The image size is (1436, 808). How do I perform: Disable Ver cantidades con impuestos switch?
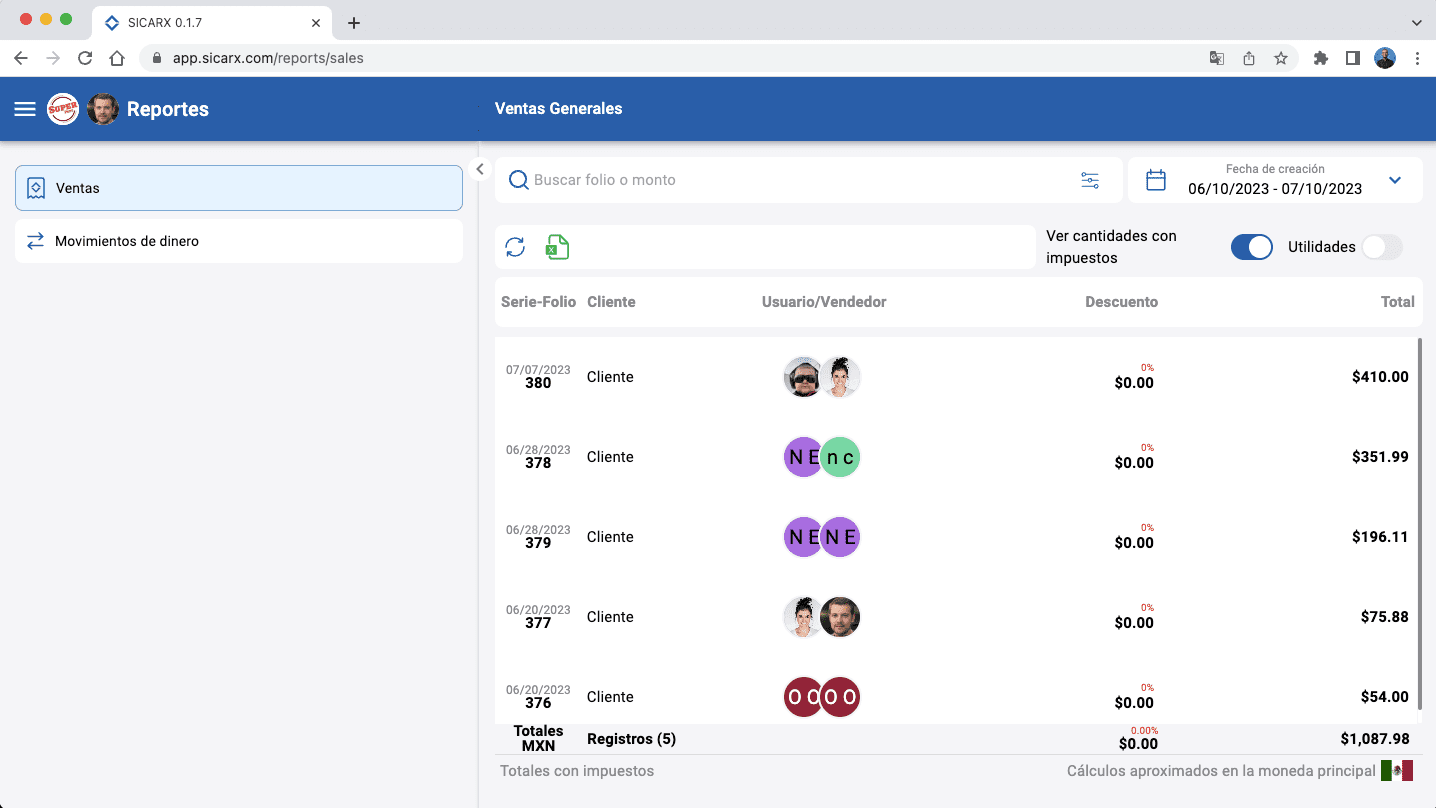[1251, 247]
